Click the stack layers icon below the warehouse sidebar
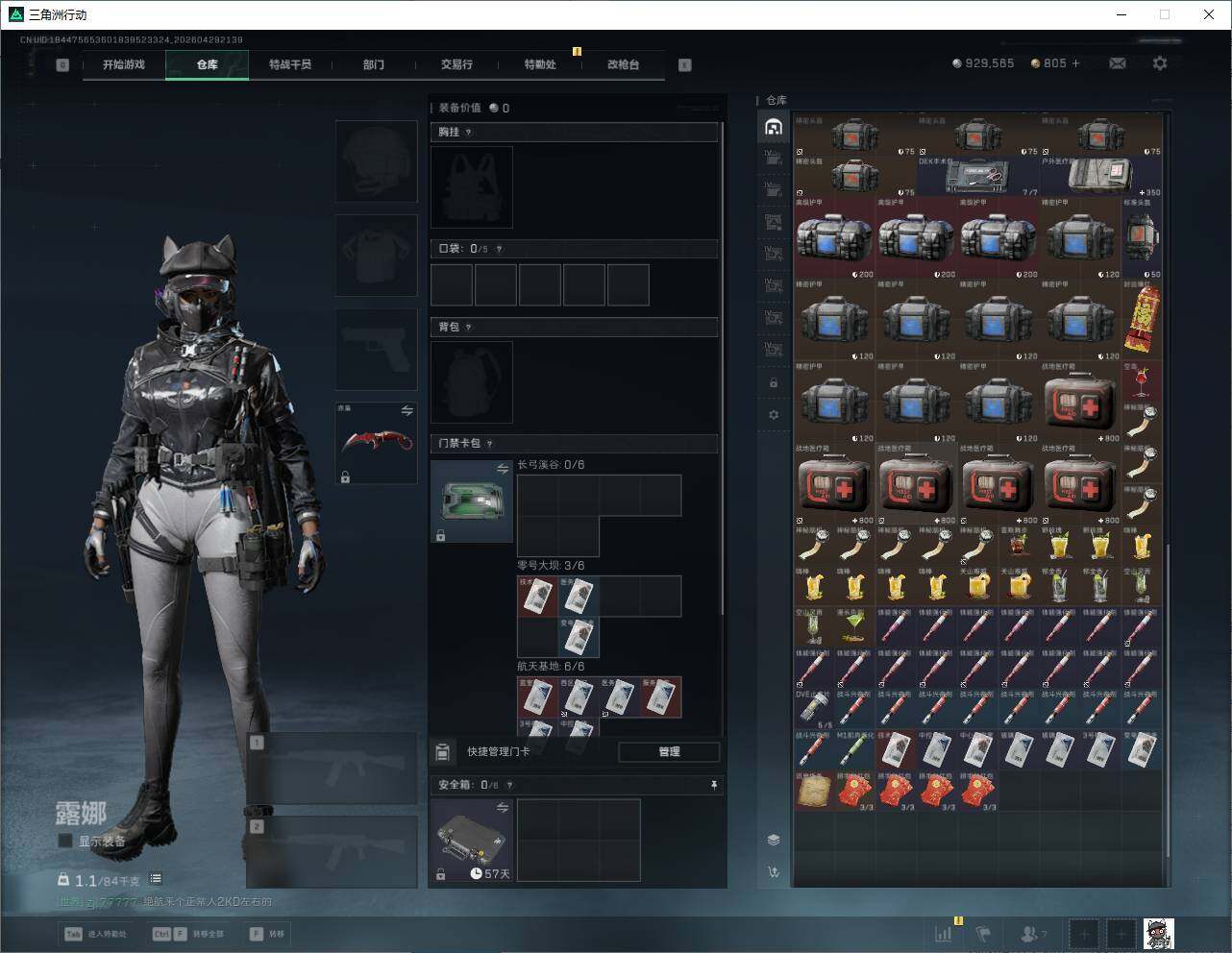The height and width of the screenshot is (953, 1232). tap(774, 840)
